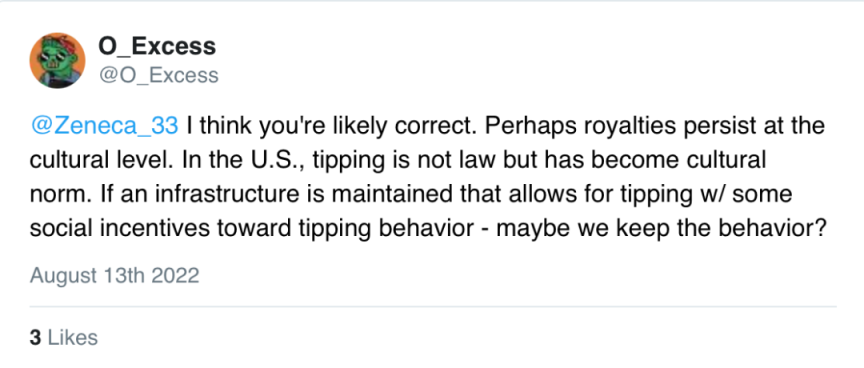The height and width of the screenshot is (368, 864).
Task: Open the @O_Excess handle profile
Action: 159,75
